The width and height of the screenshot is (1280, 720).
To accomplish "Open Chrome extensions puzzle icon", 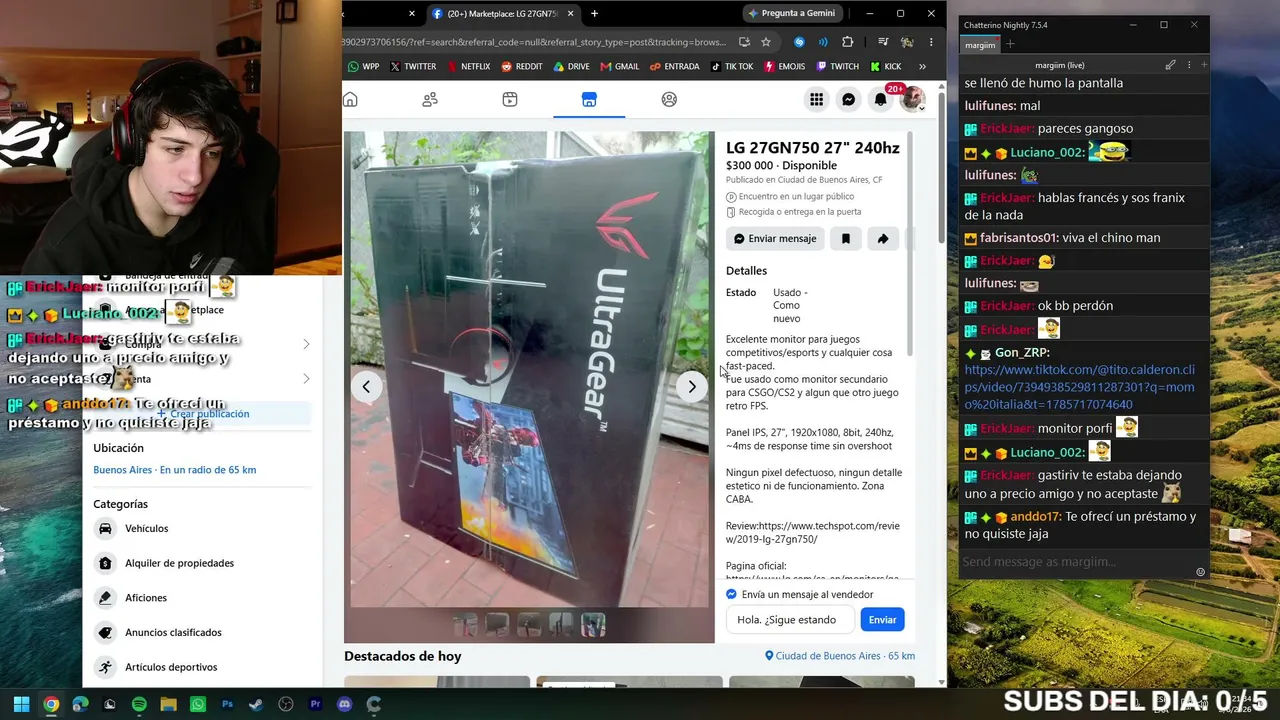I will [848, 42].
